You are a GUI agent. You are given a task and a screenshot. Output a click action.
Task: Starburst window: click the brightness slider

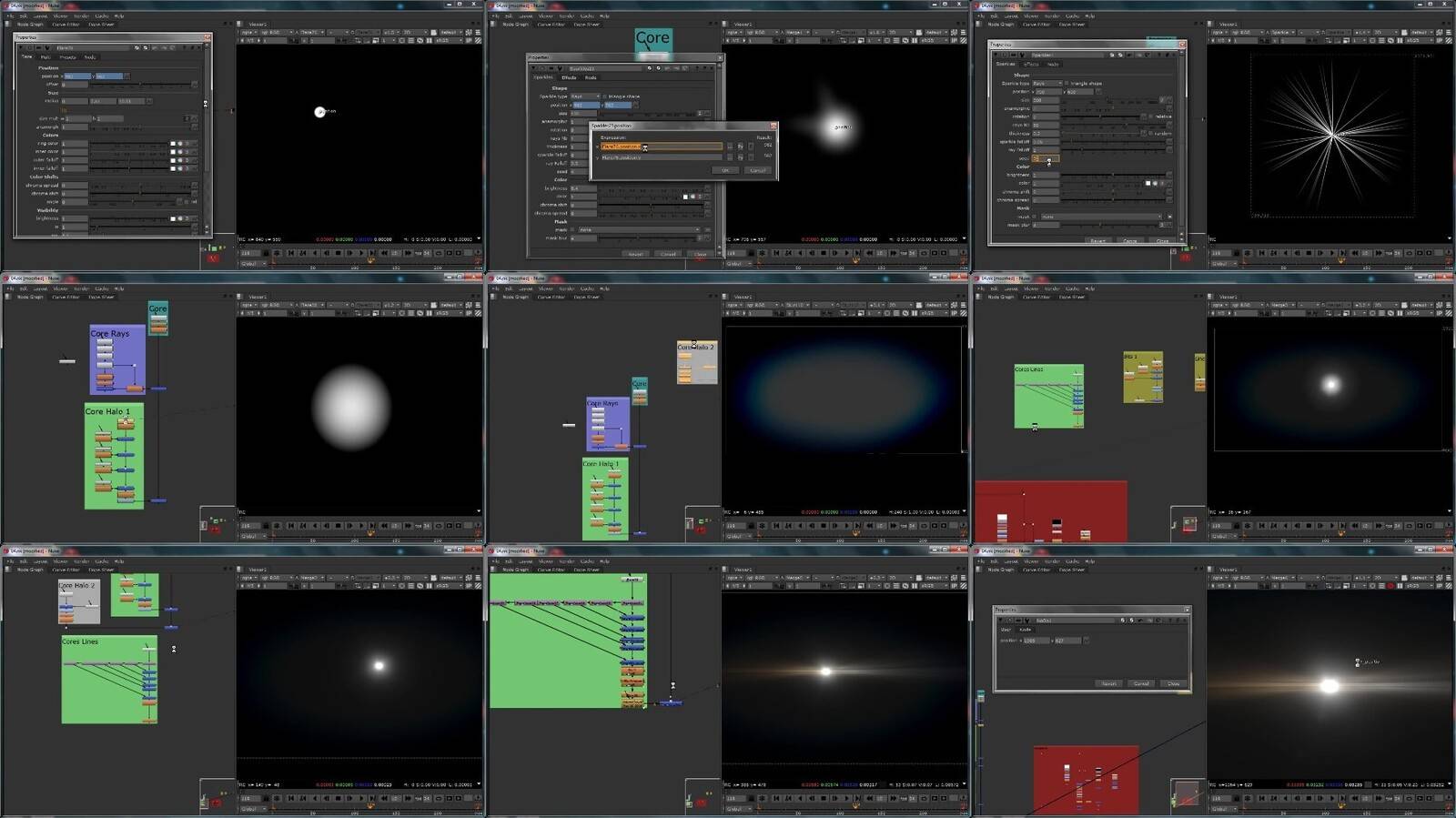pyautogui.click(x=1113, y=175)
